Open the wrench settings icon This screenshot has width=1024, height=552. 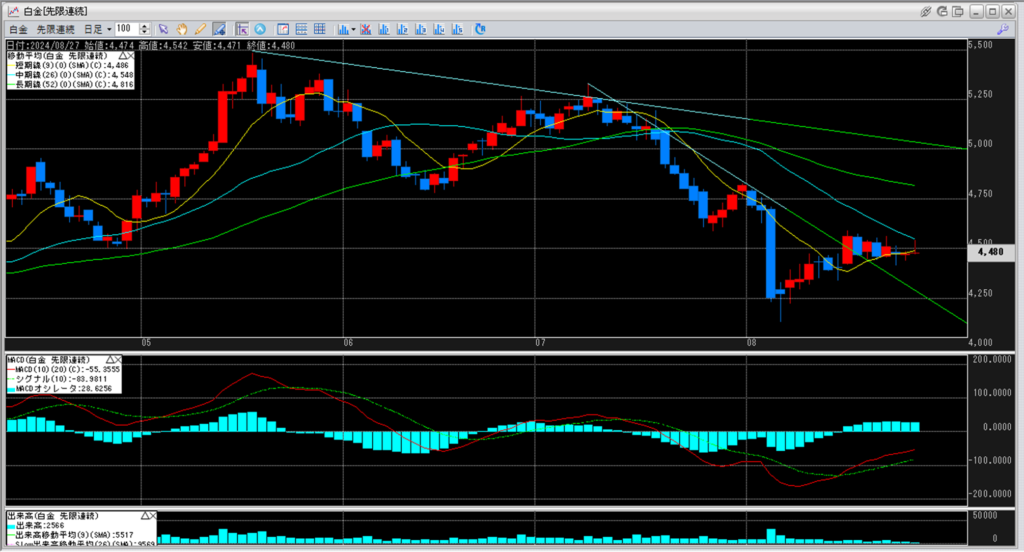(x=1002, y=29)
